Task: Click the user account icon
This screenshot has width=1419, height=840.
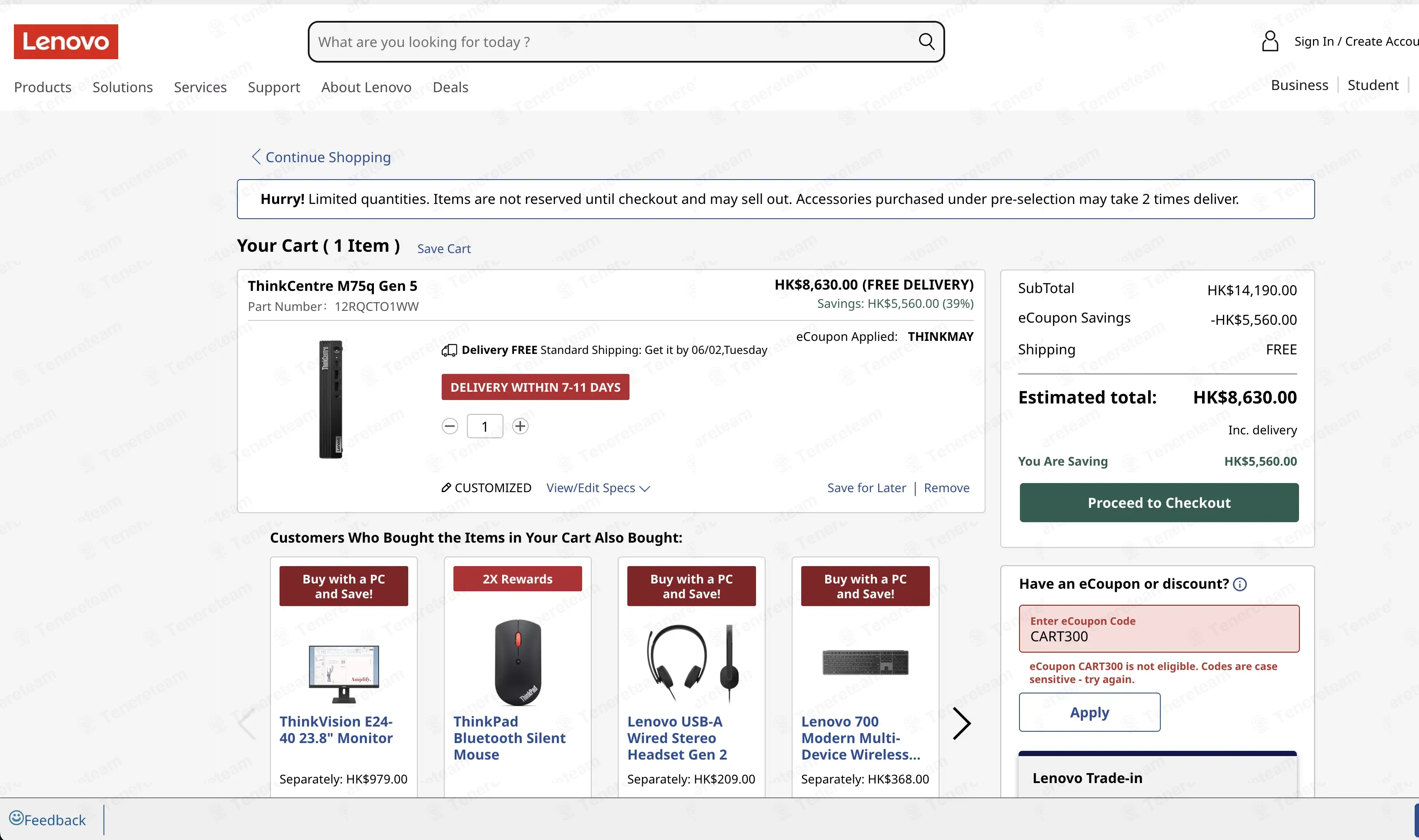Action: click(1269, 41)
